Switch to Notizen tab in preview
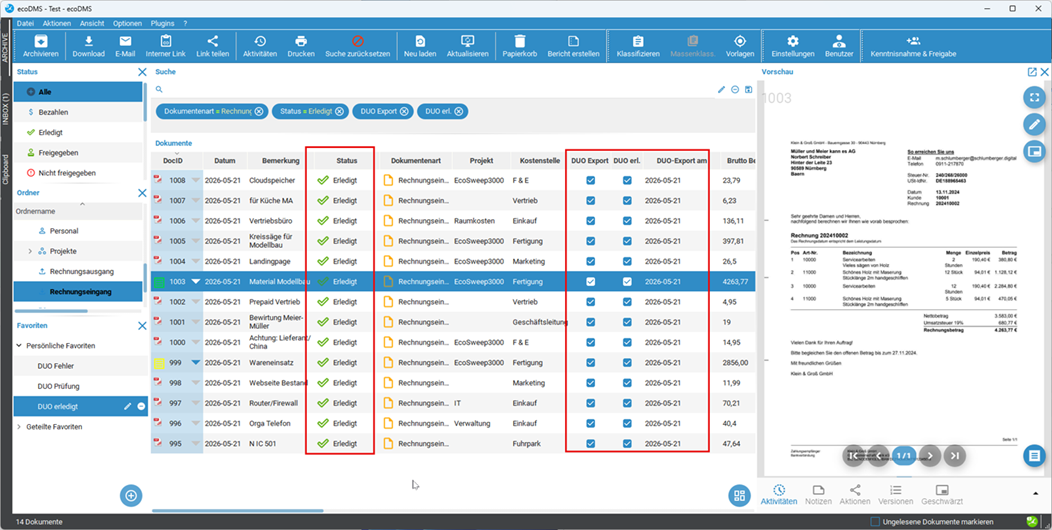1052x530 pixels. click(819, 495)
